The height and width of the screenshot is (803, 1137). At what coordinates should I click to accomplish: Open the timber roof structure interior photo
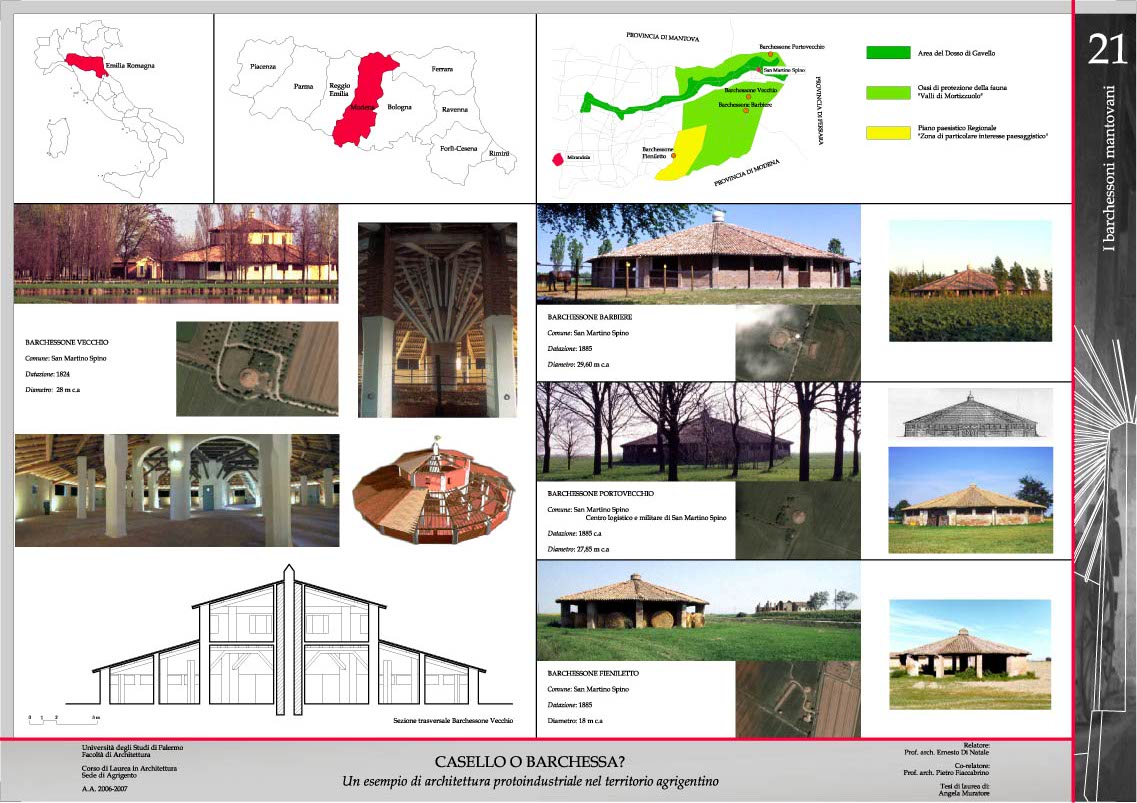pyautogui.click(x=437, y=320)
